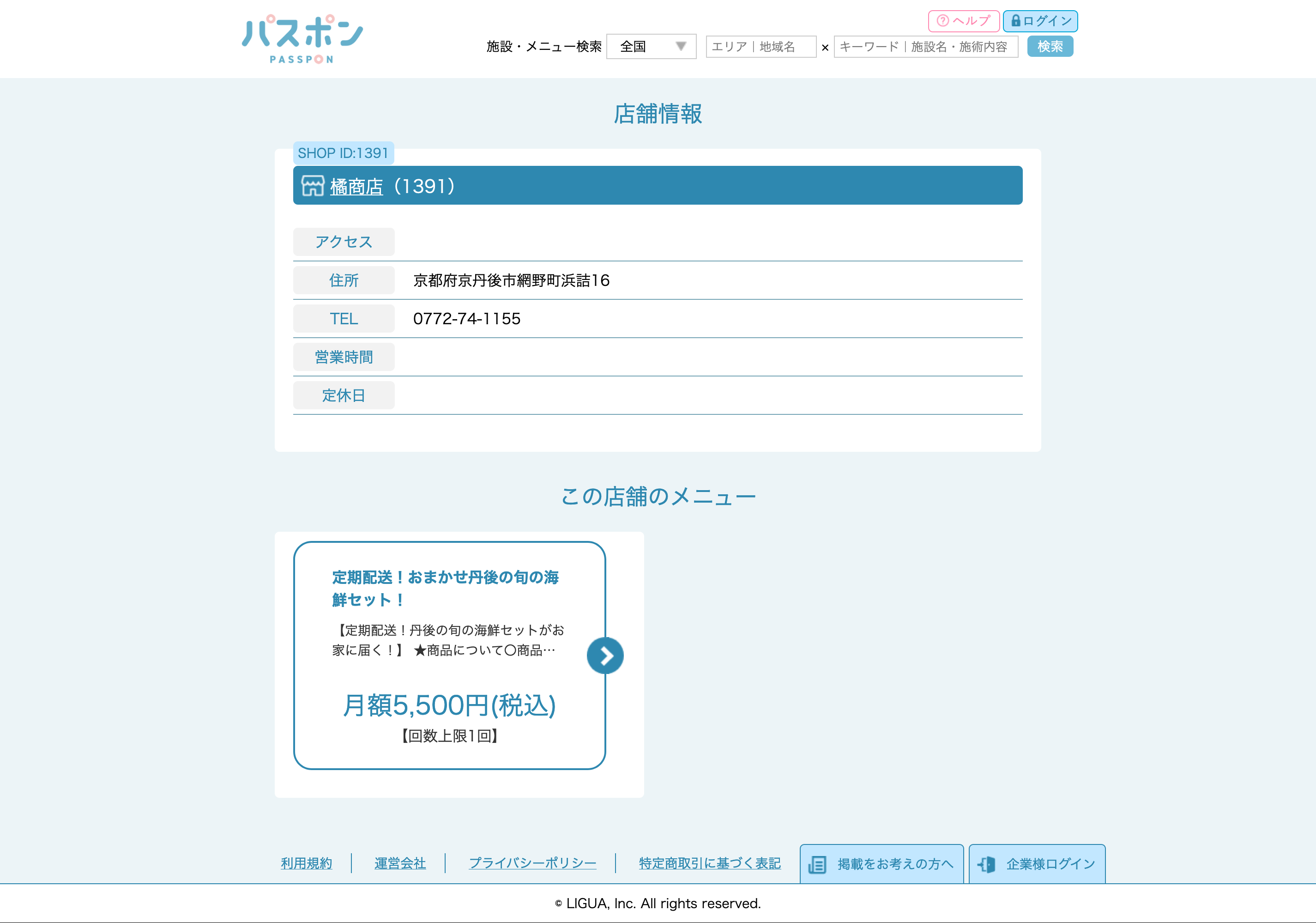
Task: Click the help question mark icon
Action: pos(942,21)
